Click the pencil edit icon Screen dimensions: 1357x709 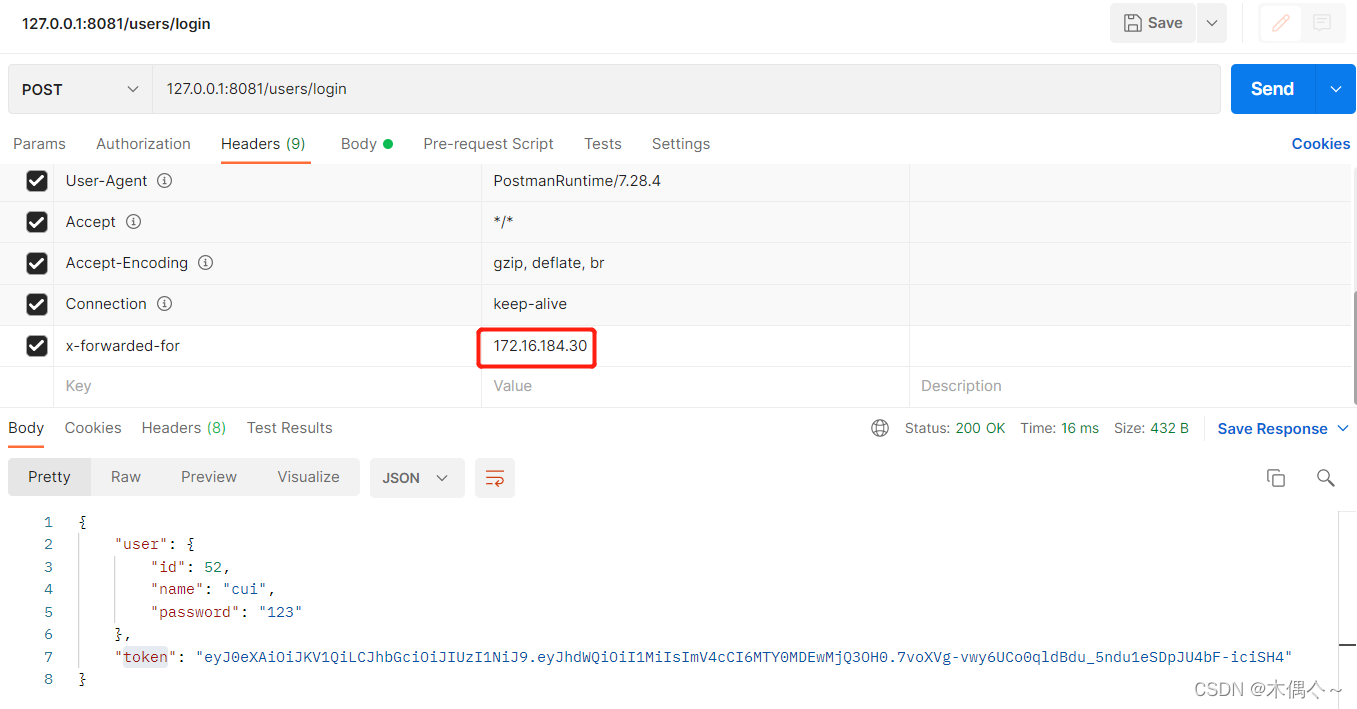pos(1280,23)
